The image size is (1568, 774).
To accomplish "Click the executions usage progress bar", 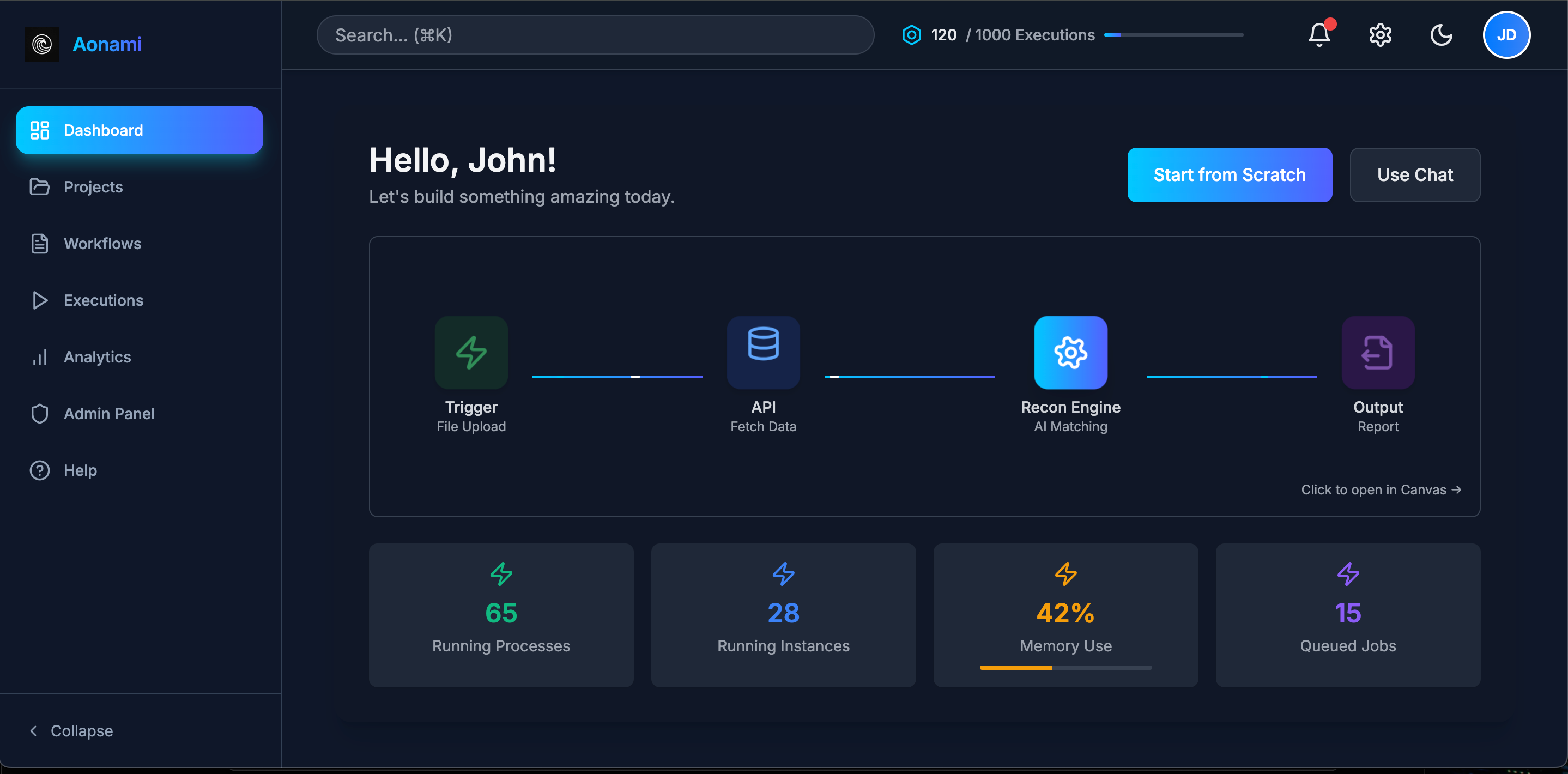I will [x=1173, y=35].
